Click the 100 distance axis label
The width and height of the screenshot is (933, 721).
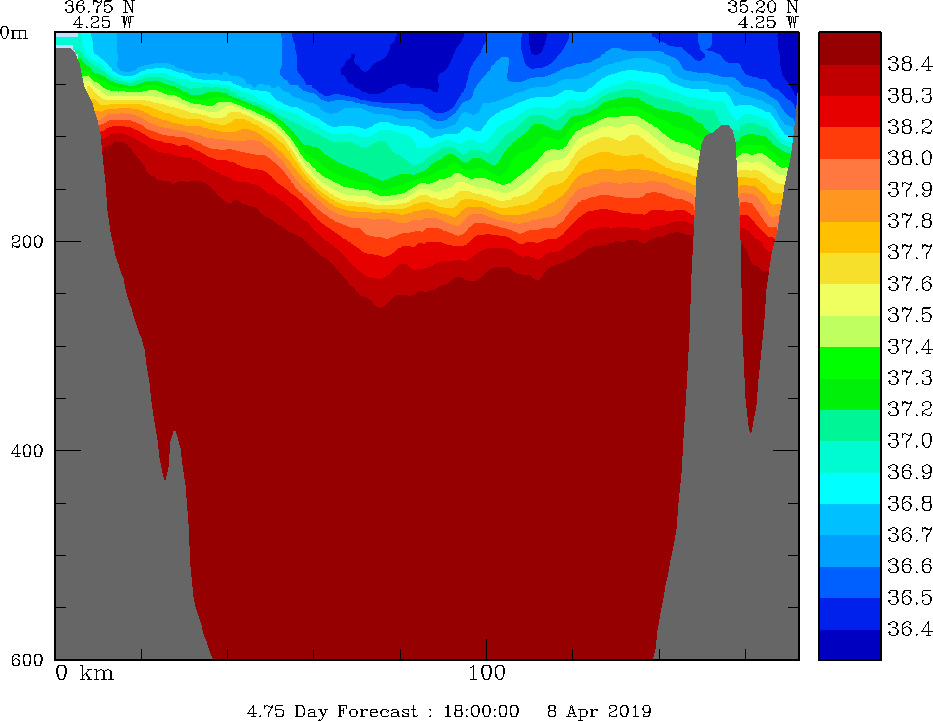click(x=486, y=673)
